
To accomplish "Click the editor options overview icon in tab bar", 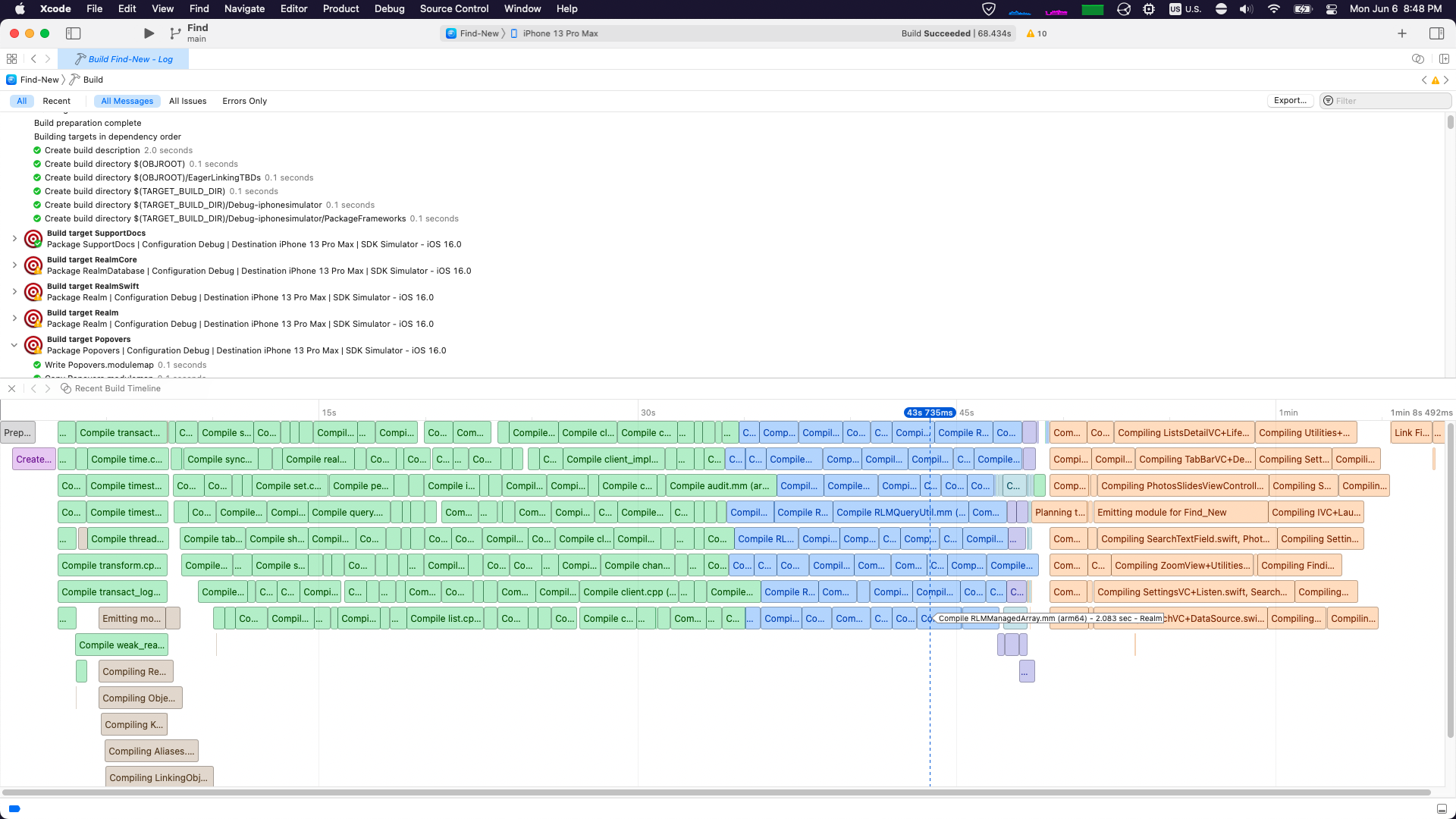I will point(11,58).
